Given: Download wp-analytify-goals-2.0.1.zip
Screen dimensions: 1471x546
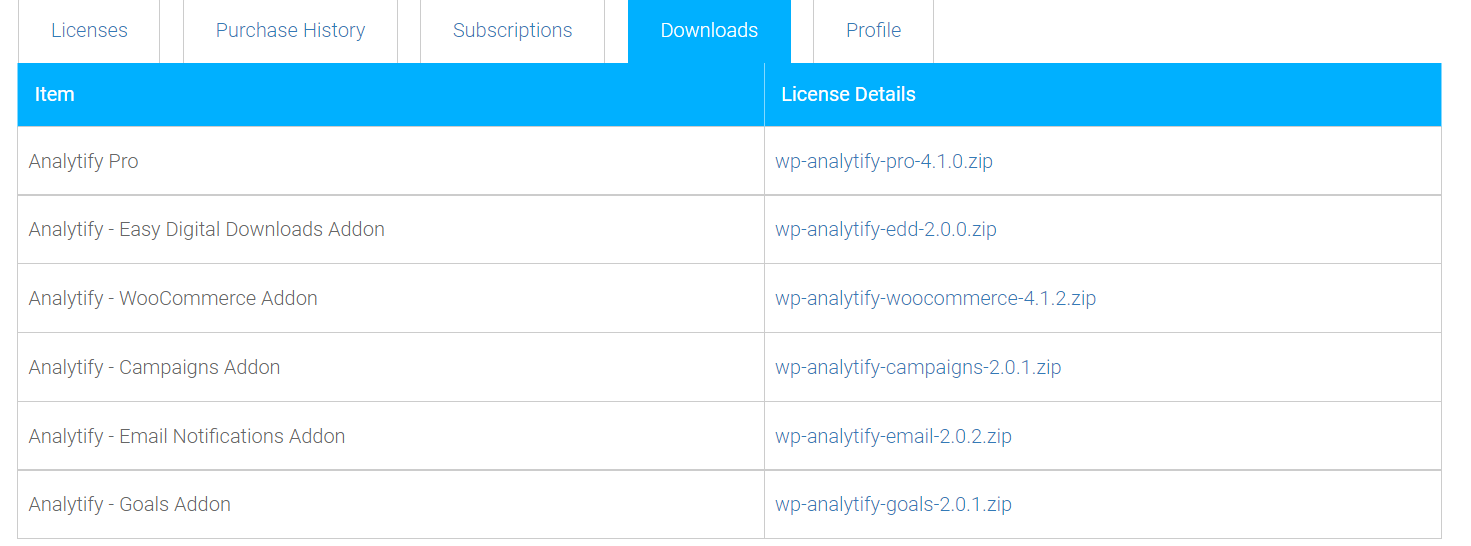Looking at the screenshot, I should [x=893, y=504].
